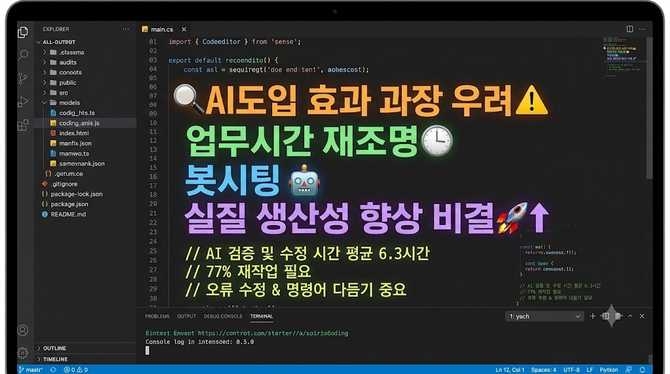Click the UTF-8 encoding selector
The image size is (670, 374).
(x=571, y=370)
